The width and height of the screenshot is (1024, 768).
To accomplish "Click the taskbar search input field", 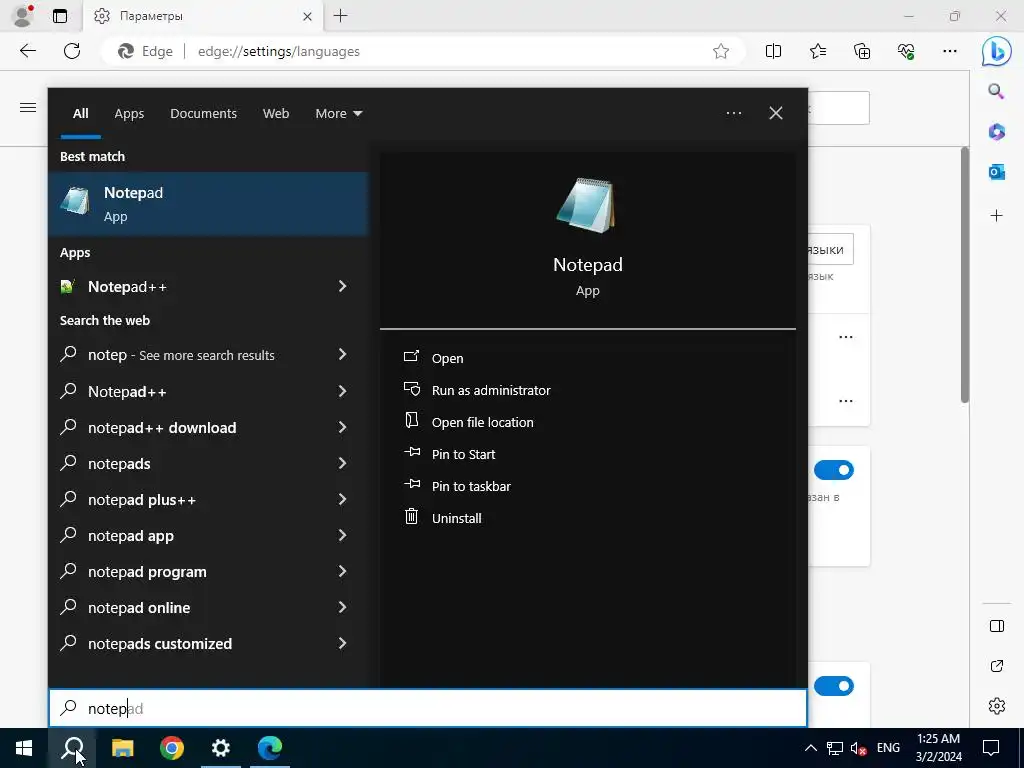I will [428, 708].
